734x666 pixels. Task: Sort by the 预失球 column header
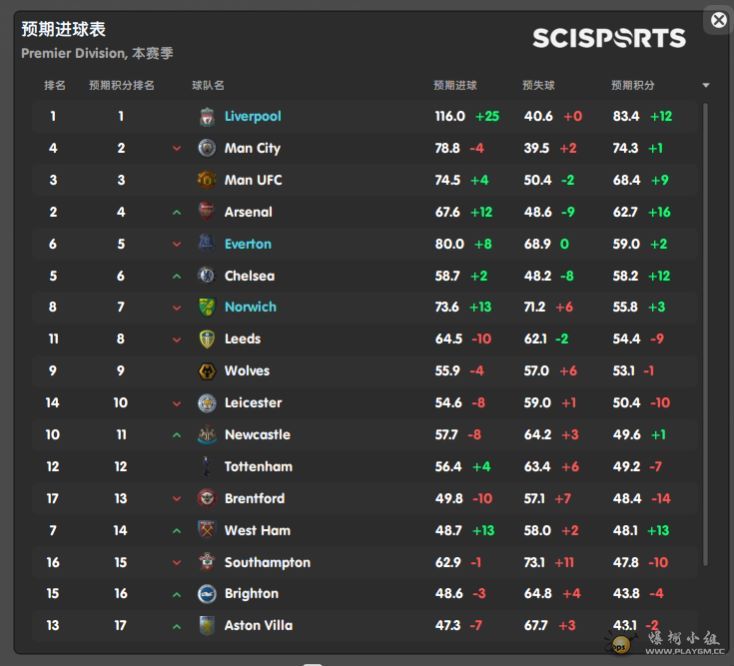pos(538,85)
